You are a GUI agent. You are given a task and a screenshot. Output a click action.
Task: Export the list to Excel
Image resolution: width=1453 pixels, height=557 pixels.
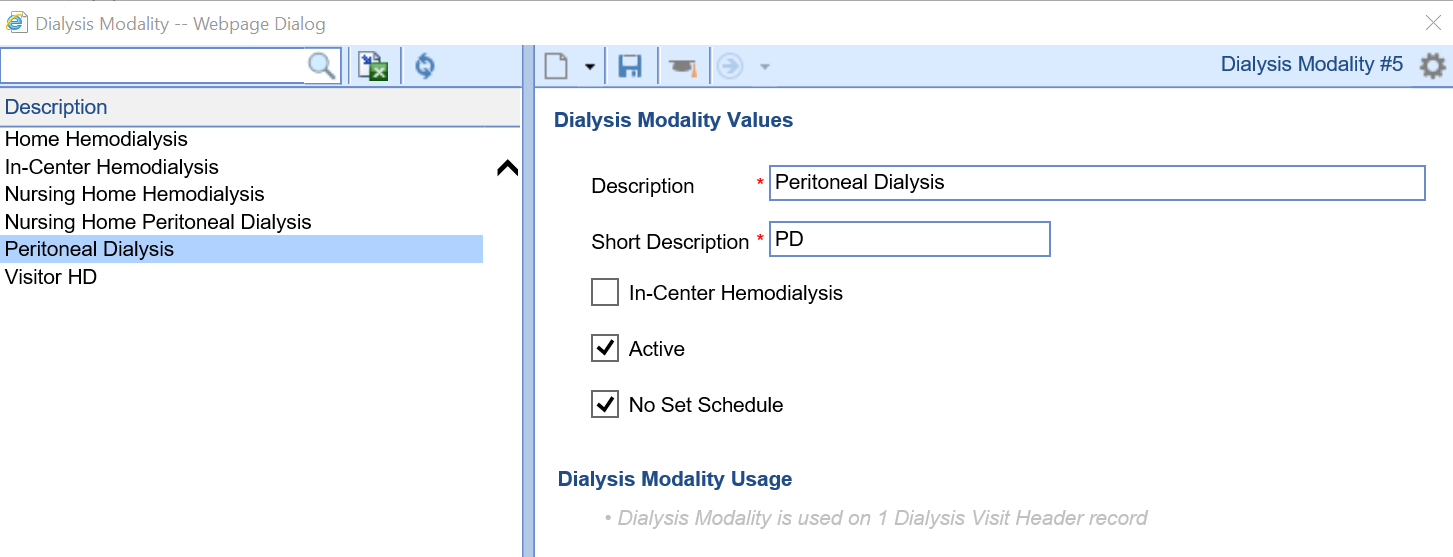pos(373,66)
